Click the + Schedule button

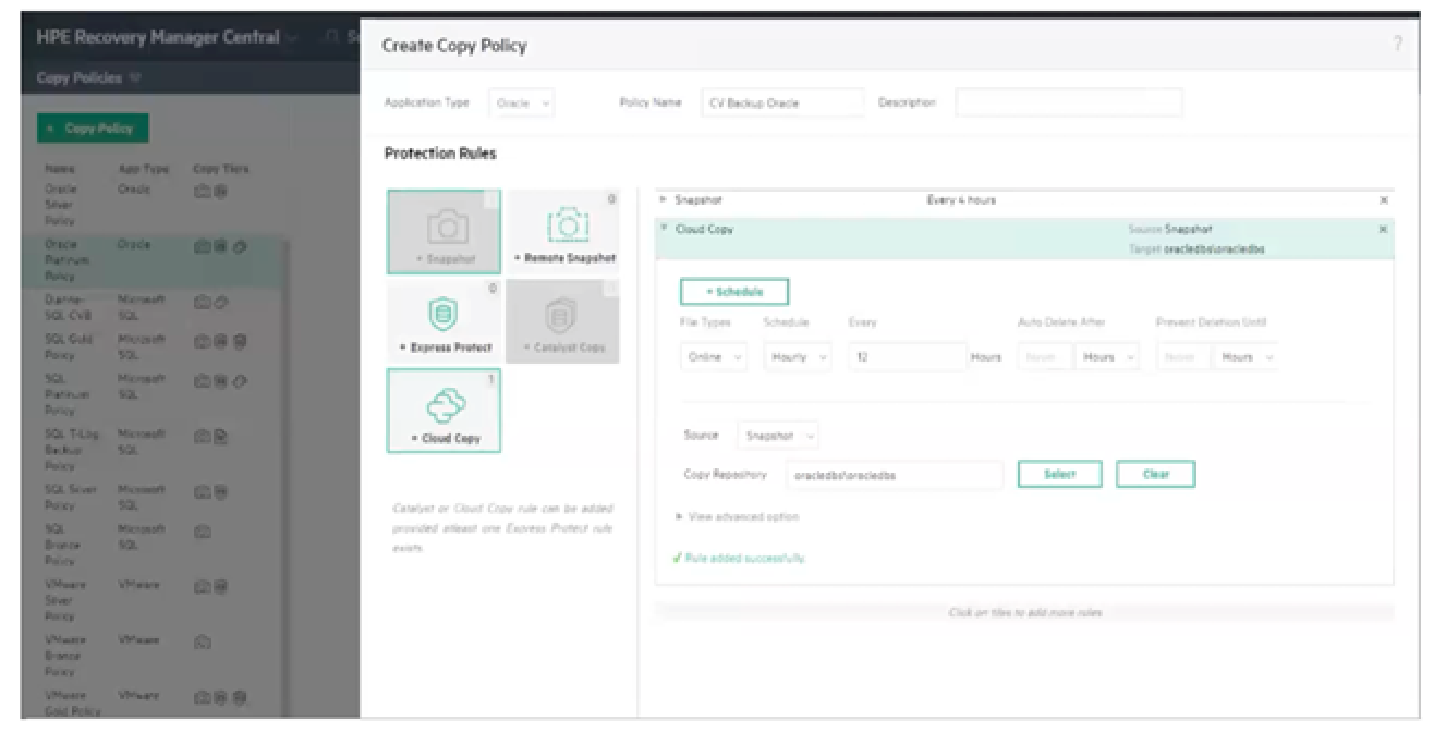point(734,292)
